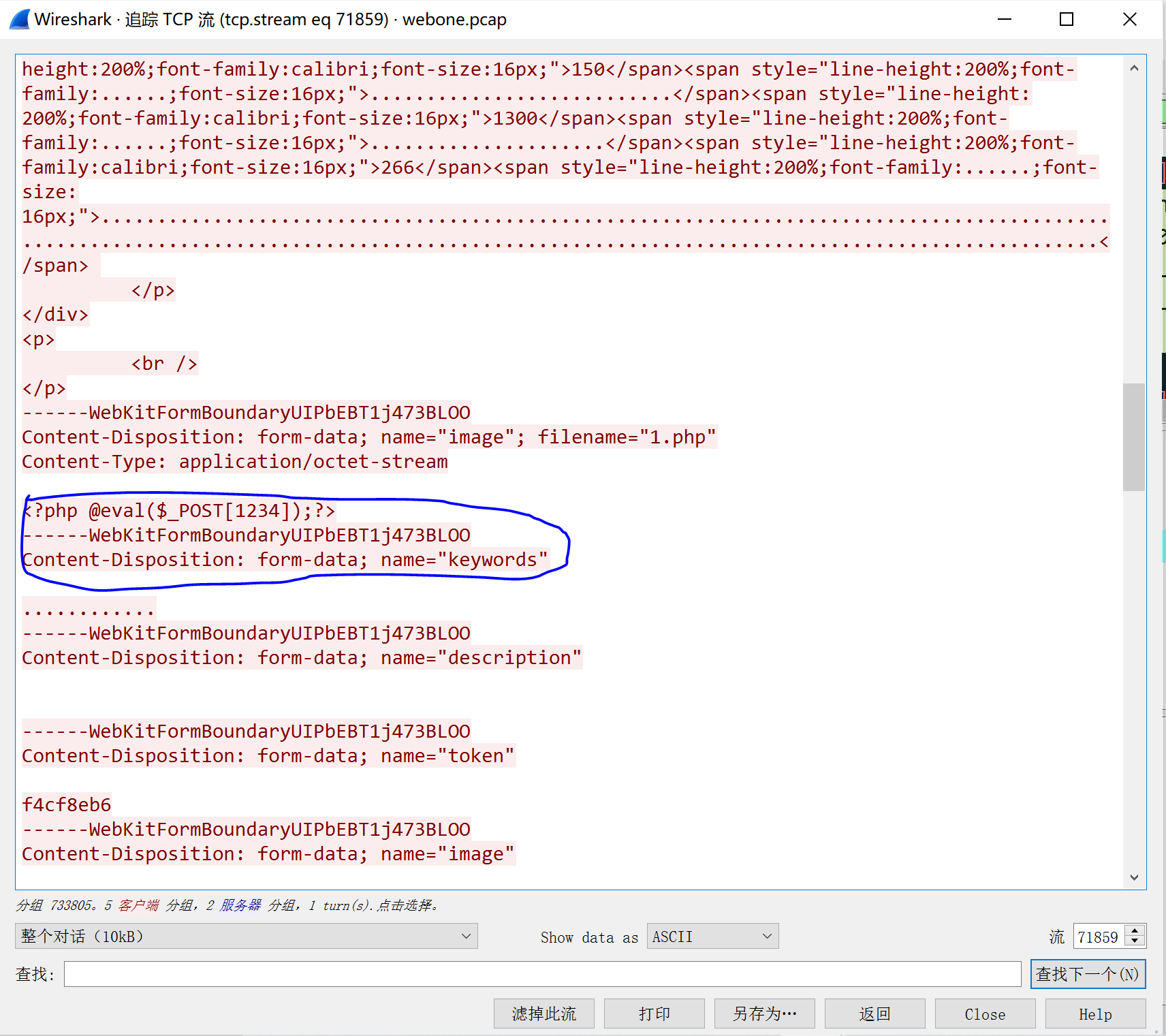The width and height of the screenshot is (1166, 1036).
Task: Click the scrollbar down arrow icon
Action: pyautogui.click(x=1133, y=878)
